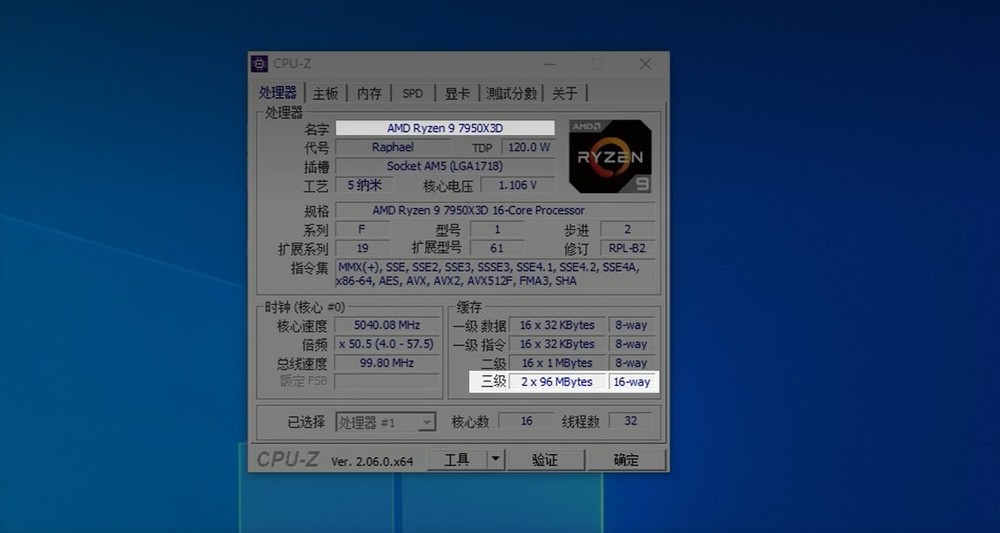Image resolution: width=1000 pixels, height=533 pixels.
Task: Click the extended family value 19
Action: 362,249
